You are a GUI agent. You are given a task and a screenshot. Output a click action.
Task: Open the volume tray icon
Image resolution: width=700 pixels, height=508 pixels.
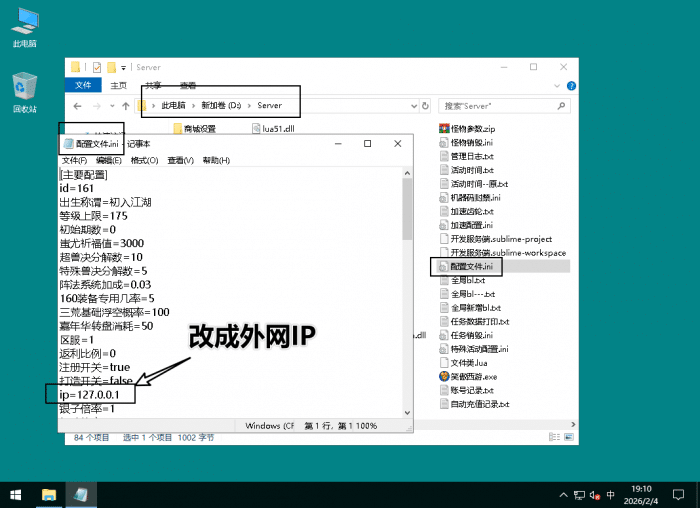(595, 495)
